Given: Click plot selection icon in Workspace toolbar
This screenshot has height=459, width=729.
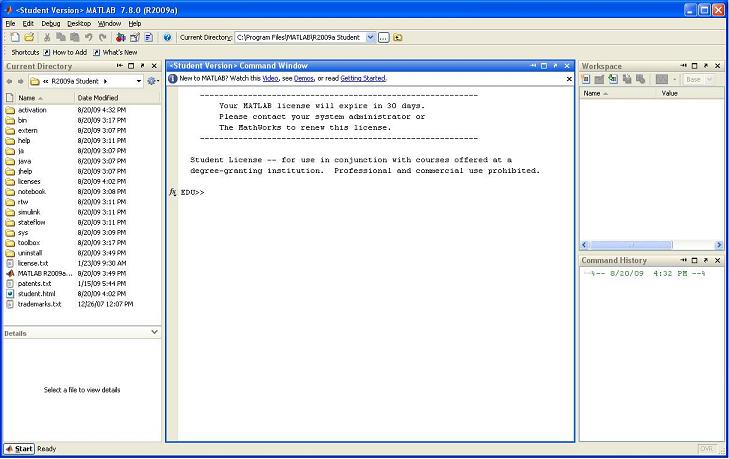Looking at the screenshot, I should pyautogui.click(x=662, y=80).
